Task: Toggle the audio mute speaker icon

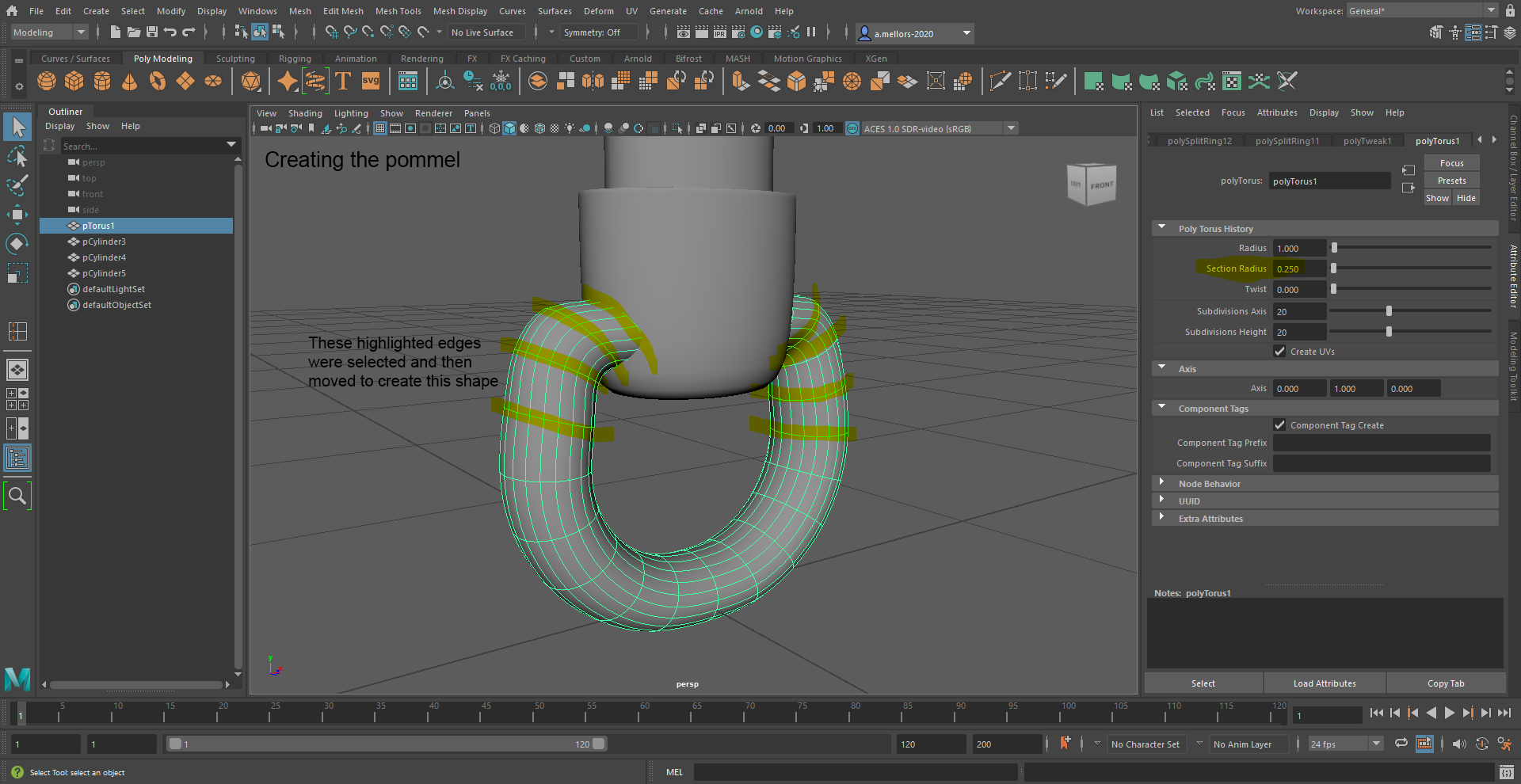Action: [1459, 744]
